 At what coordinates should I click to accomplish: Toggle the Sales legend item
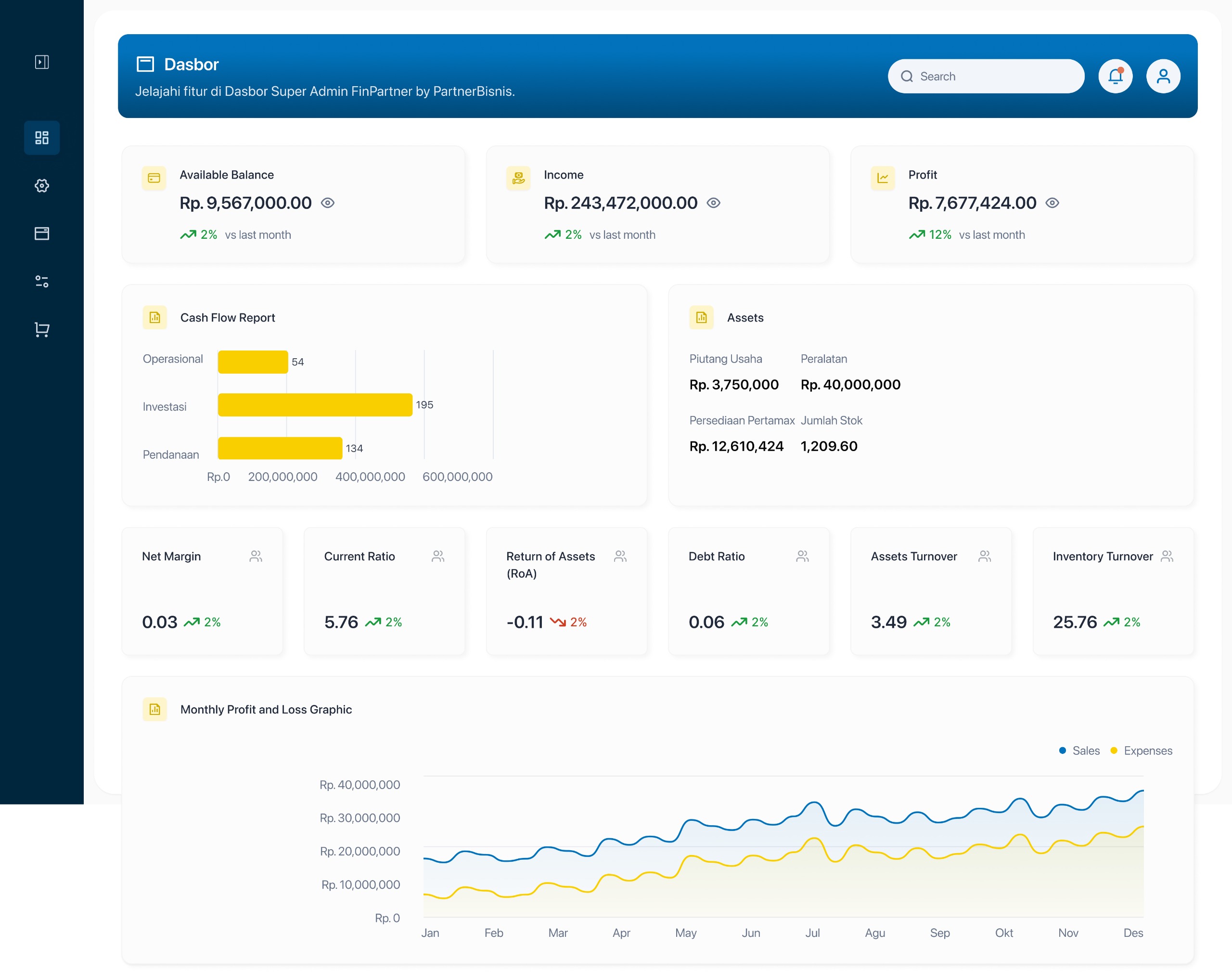click(1079, 751)
